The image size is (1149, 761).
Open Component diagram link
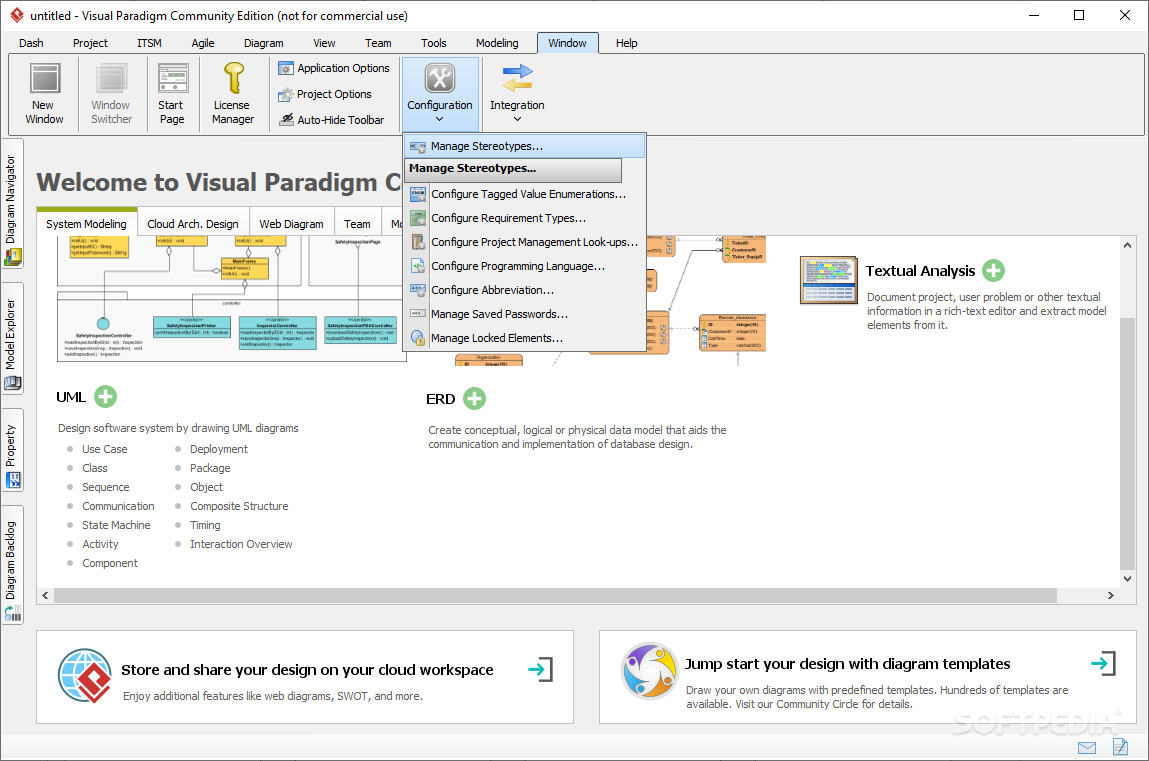pyautogui.click(x=110, y=563)
